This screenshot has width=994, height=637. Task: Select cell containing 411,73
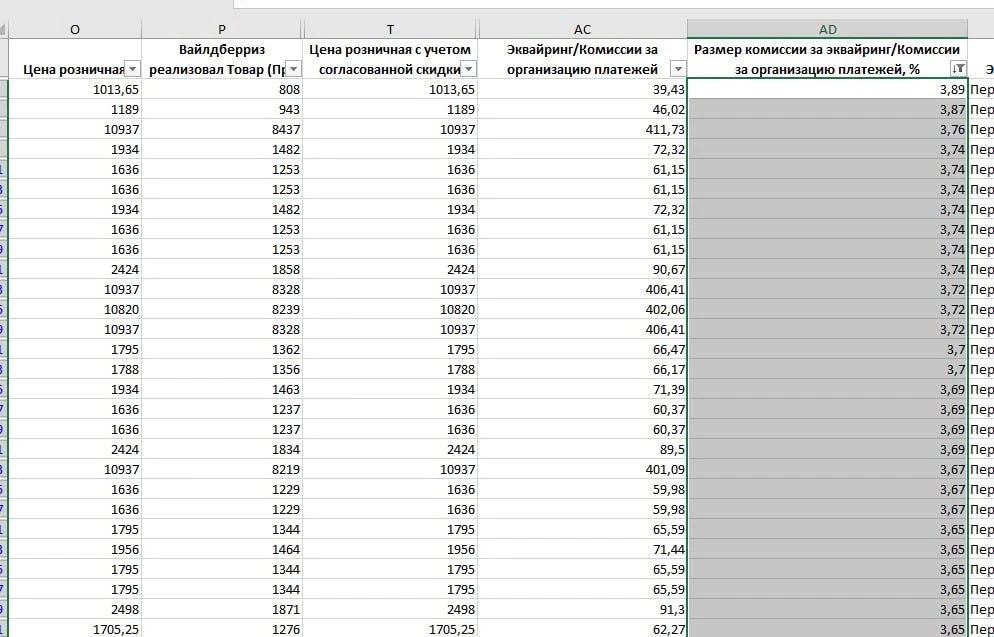pyautogui.click(x=582, y=129)
